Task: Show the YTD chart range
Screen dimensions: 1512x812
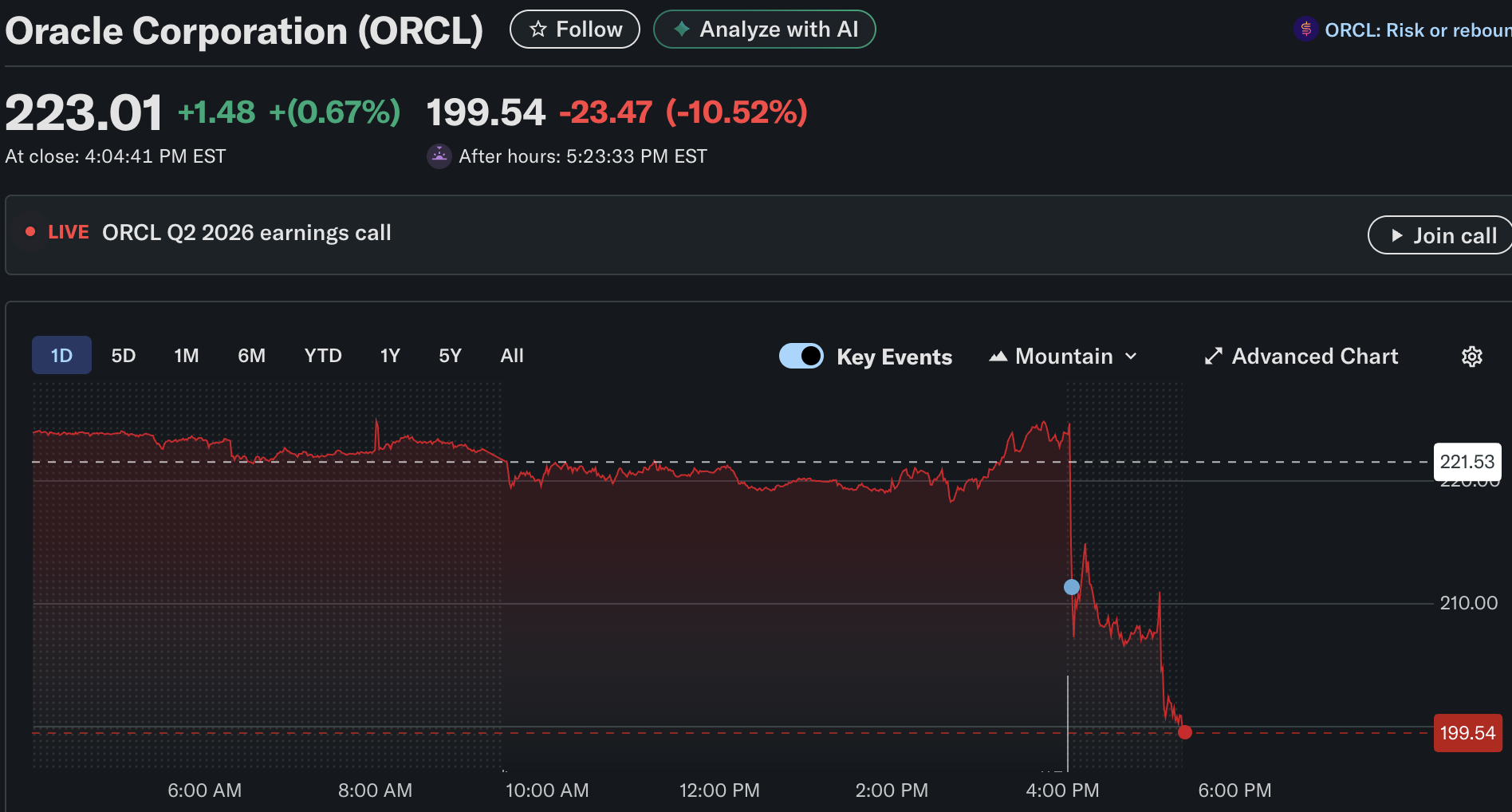Action: [x=323, y=355]
